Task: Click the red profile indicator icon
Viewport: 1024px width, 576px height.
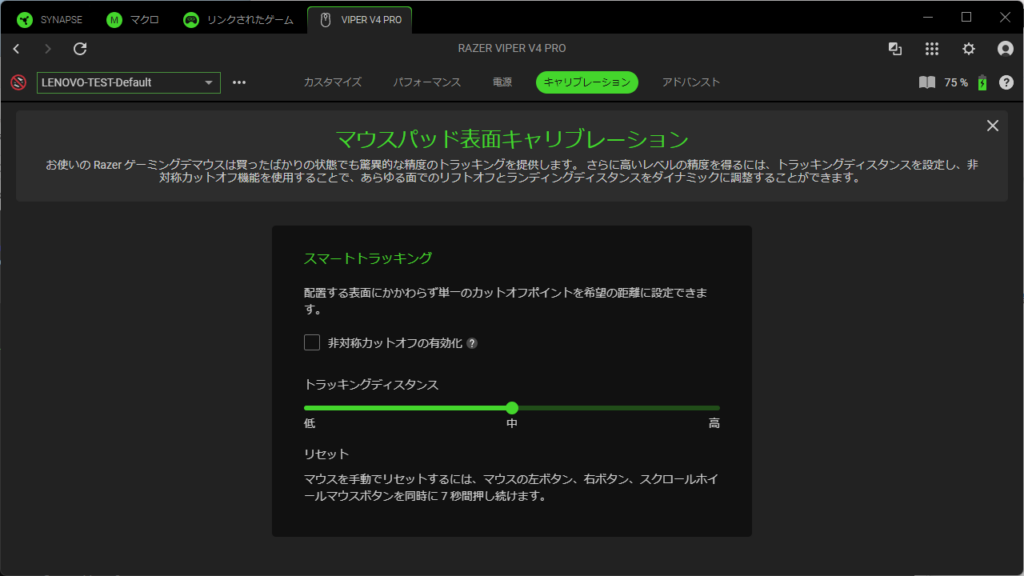Action: [17, 82]
